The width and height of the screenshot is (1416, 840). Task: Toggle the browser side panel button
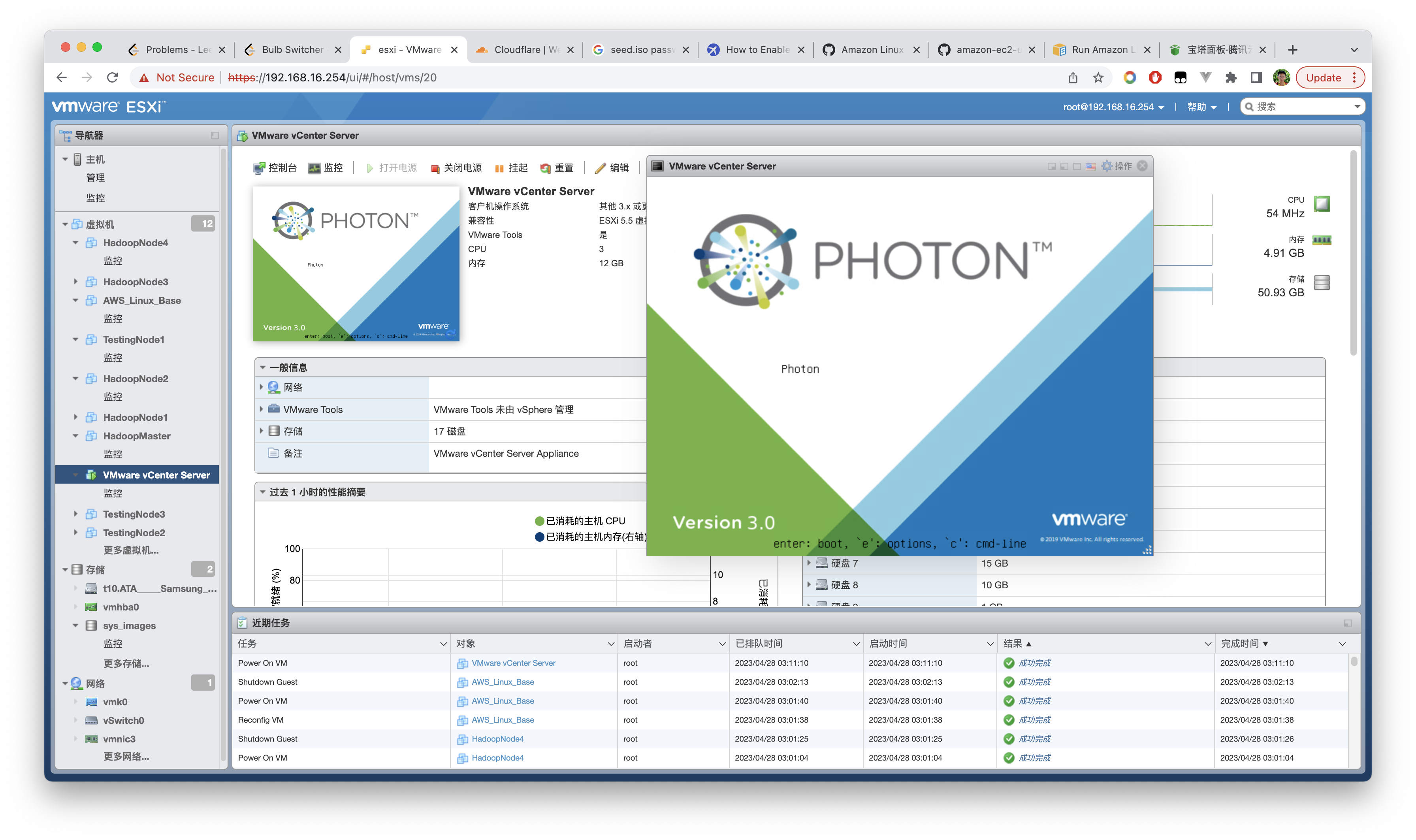1256,77
